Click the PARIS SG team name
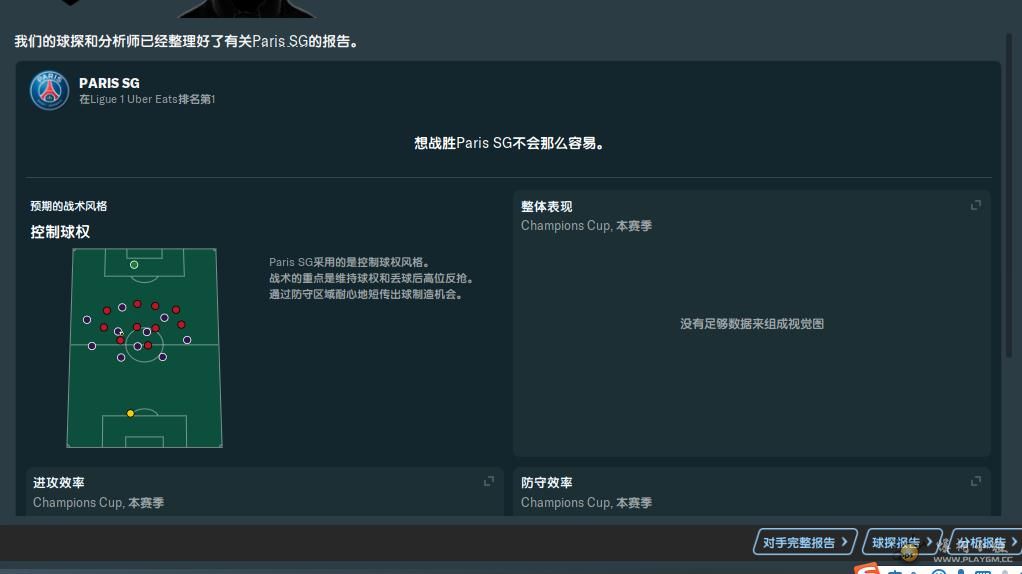The width and height of the screenshot is (1022, 574). [109, 83]
